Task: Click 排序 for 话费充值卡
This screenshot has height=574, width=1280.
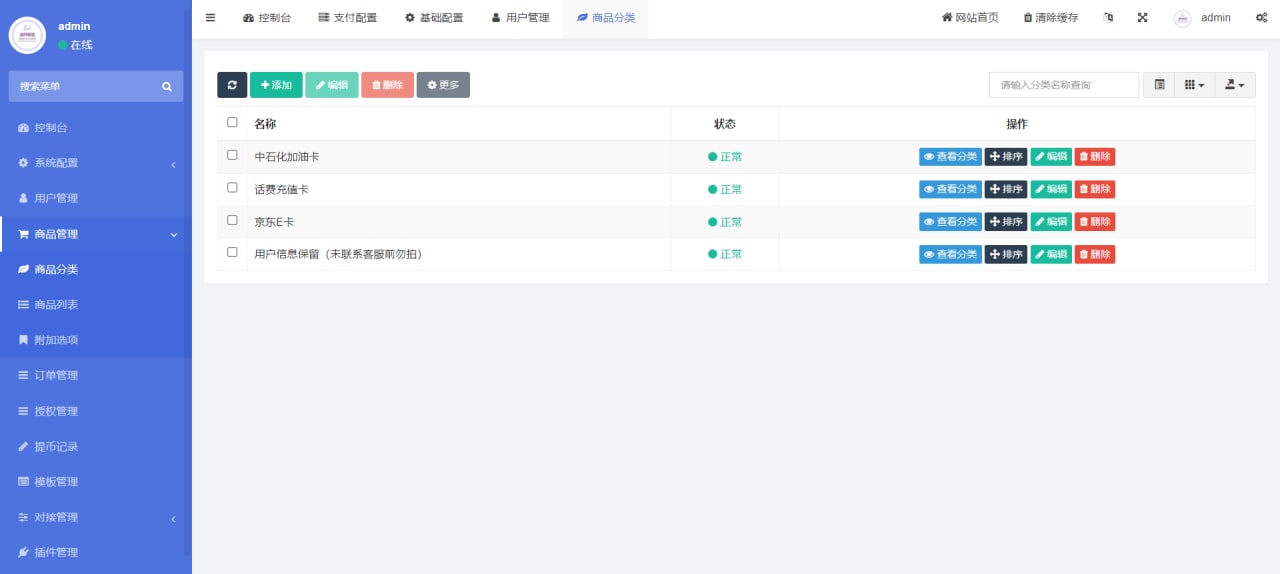Action: coord(1006,189)
